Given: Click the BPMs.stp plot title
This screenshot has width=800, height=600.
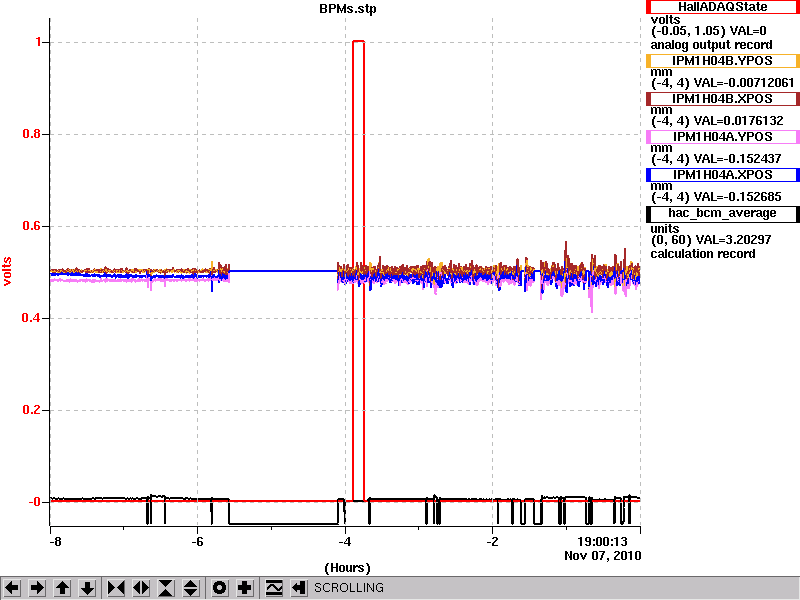Looking at the screenshot, I should tap(347, 9).
